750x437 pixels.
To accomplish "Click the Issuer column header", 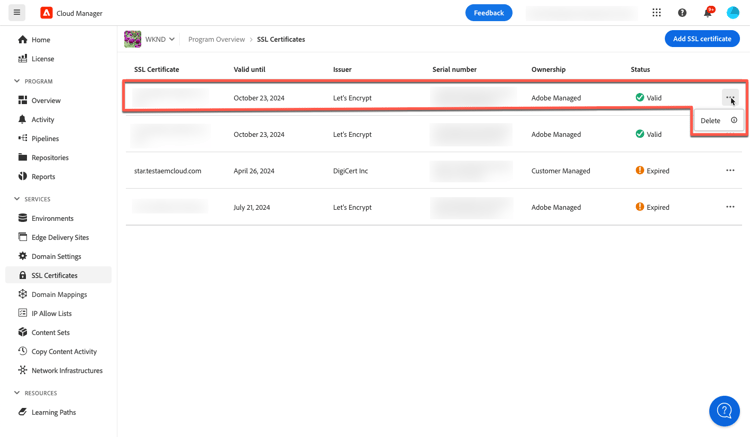I will [342, 69].
